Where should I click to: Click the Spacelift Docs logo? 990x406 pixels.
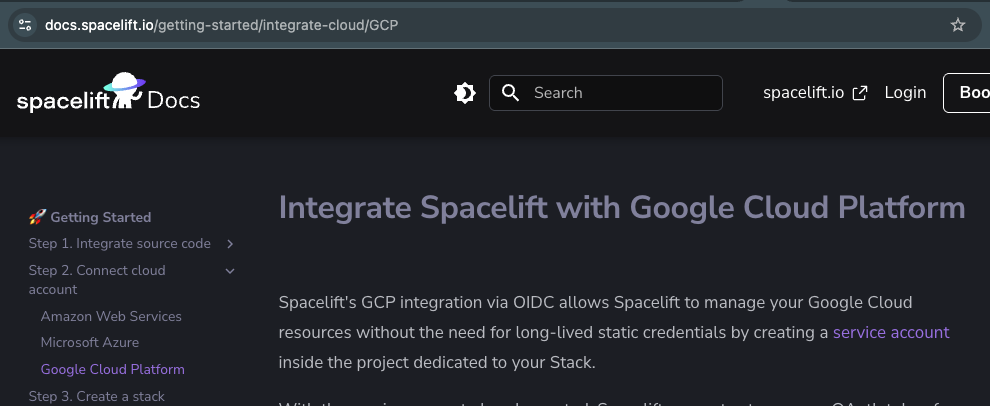point(109,93)
